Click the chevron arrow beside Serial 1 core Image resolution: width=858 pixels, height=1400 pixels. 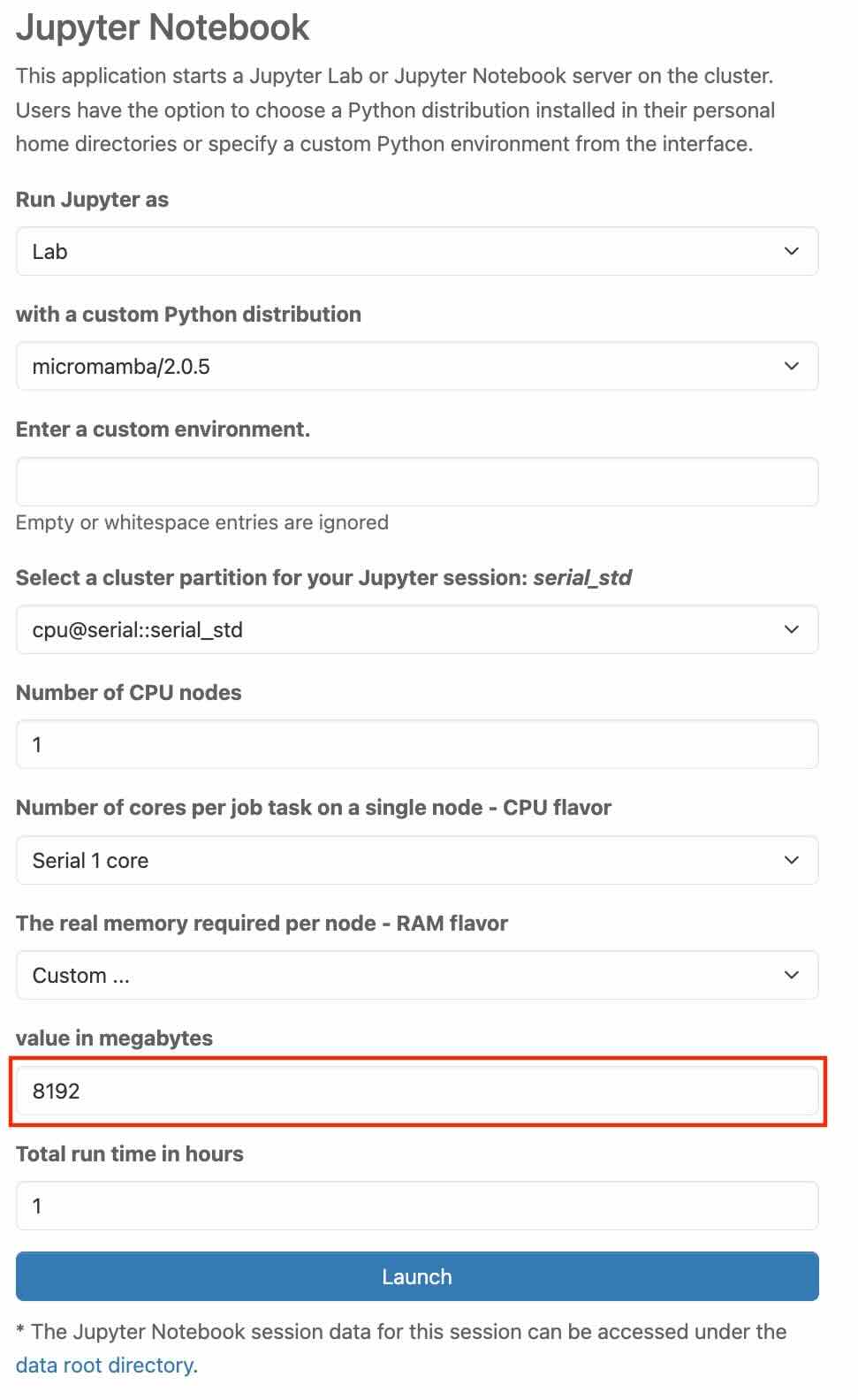(791, 860)
